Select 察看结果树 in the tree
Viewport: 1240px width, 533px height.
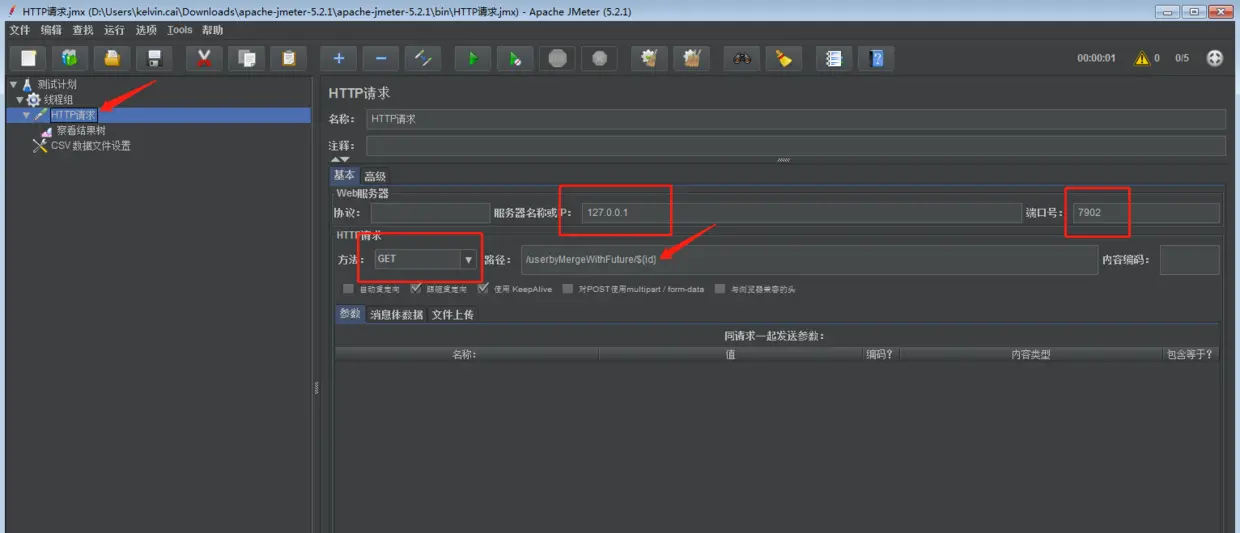[x=80, y=131]
